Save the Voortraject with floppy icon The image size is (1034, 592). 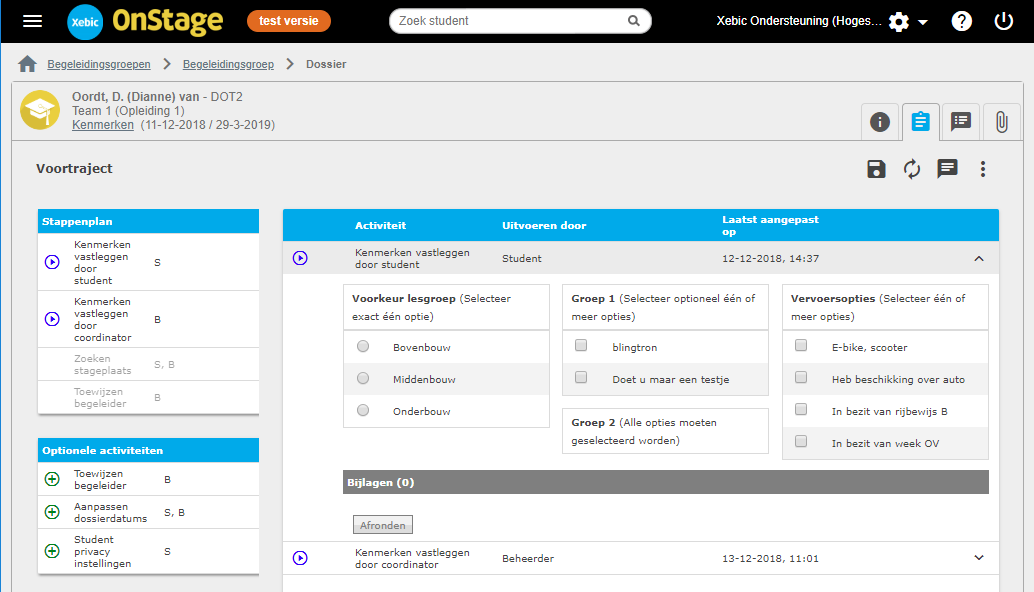(x=876, y=169)
